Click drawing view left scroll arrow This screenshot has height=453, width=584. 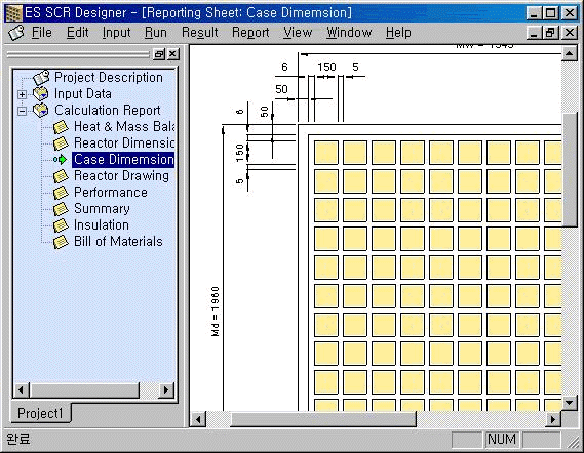(x=198, y=419)
